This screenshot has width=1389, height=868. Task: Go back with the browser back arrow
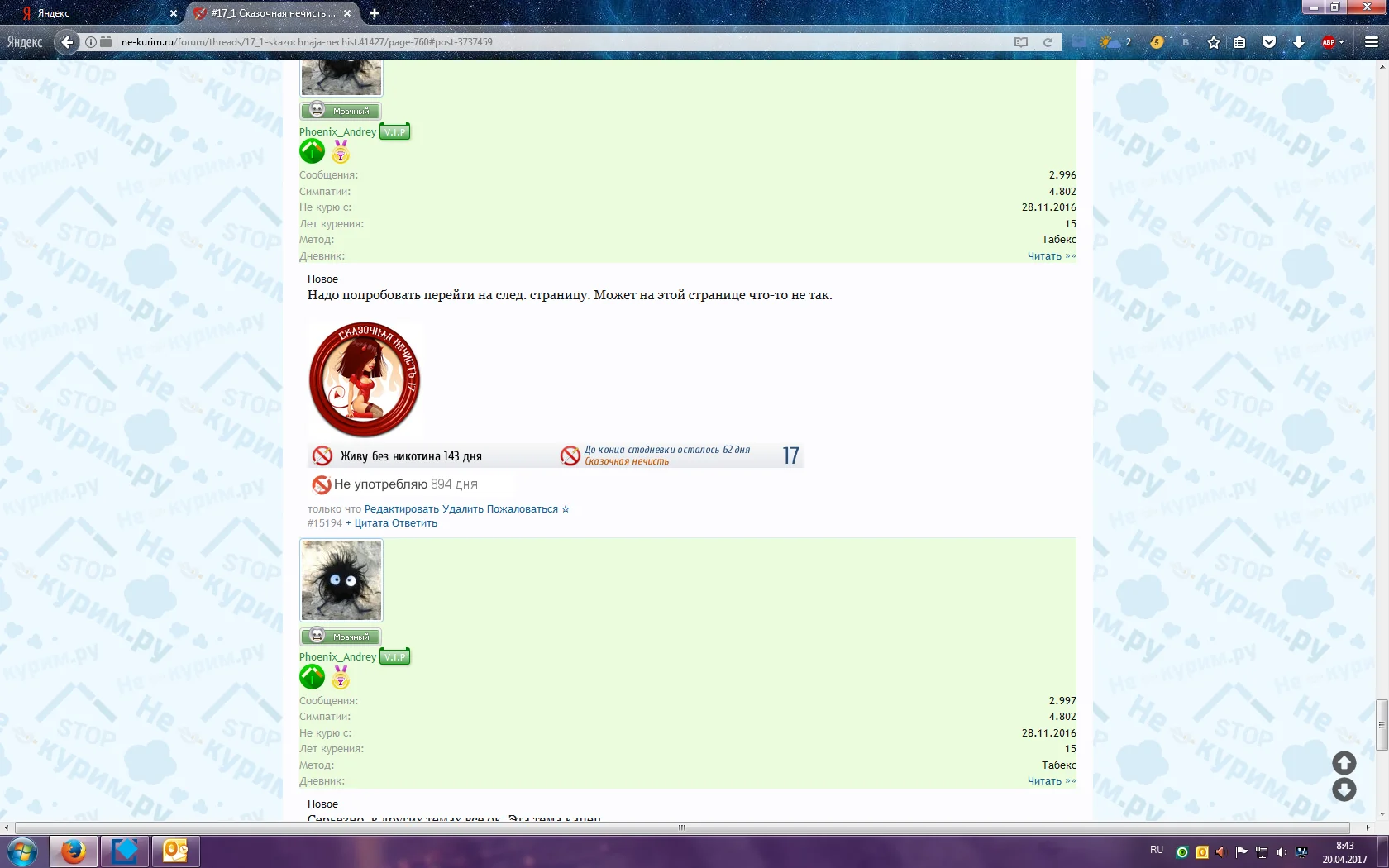click(x=68, y=42)
